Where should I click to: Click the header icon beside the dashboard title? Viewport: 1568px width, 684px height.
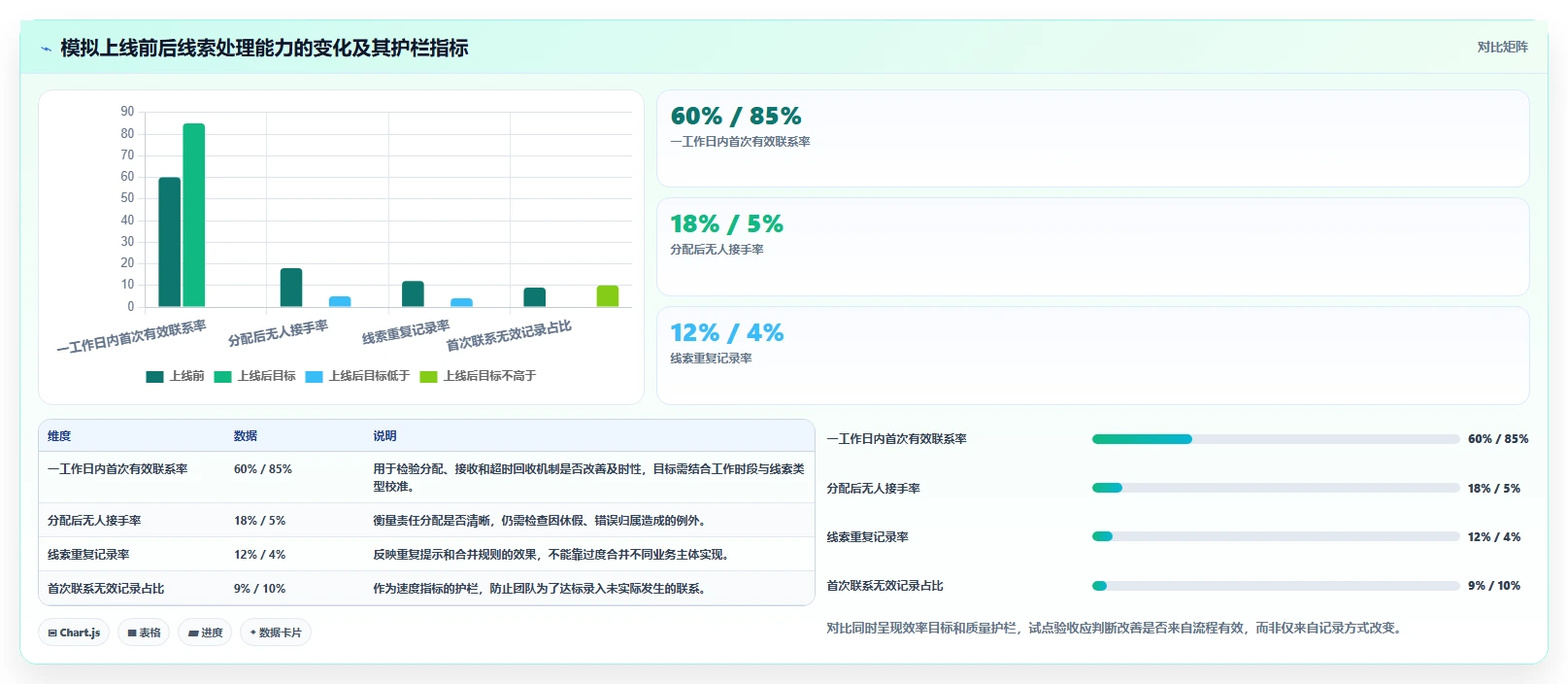click(x=46, y=49)
